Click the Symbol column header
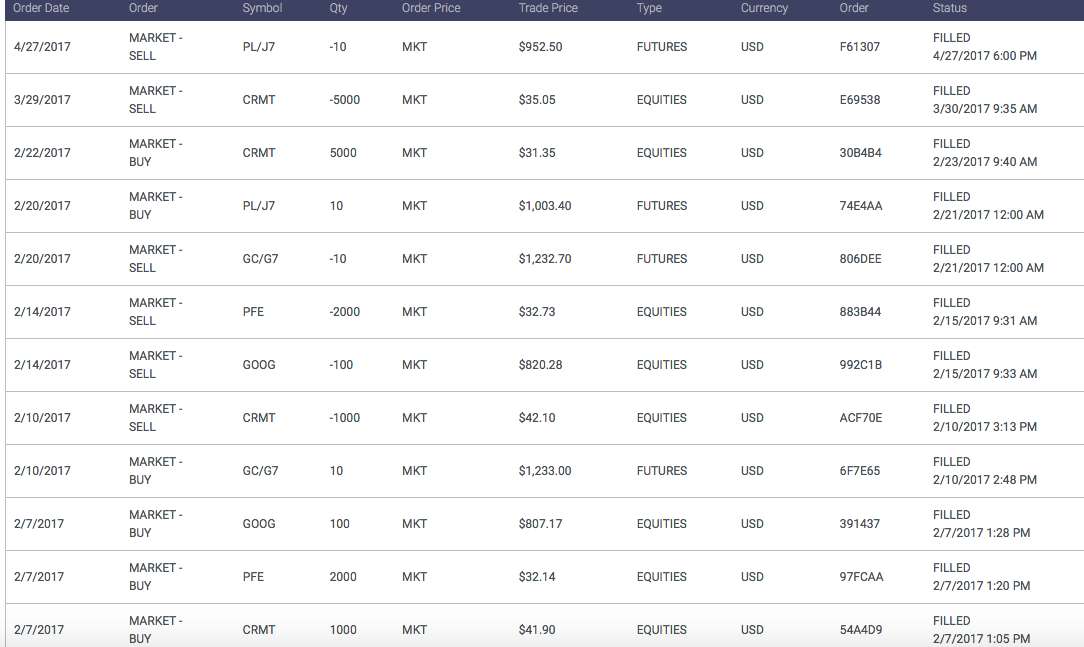Screen dimensions: 1084x647 [262, 8]
